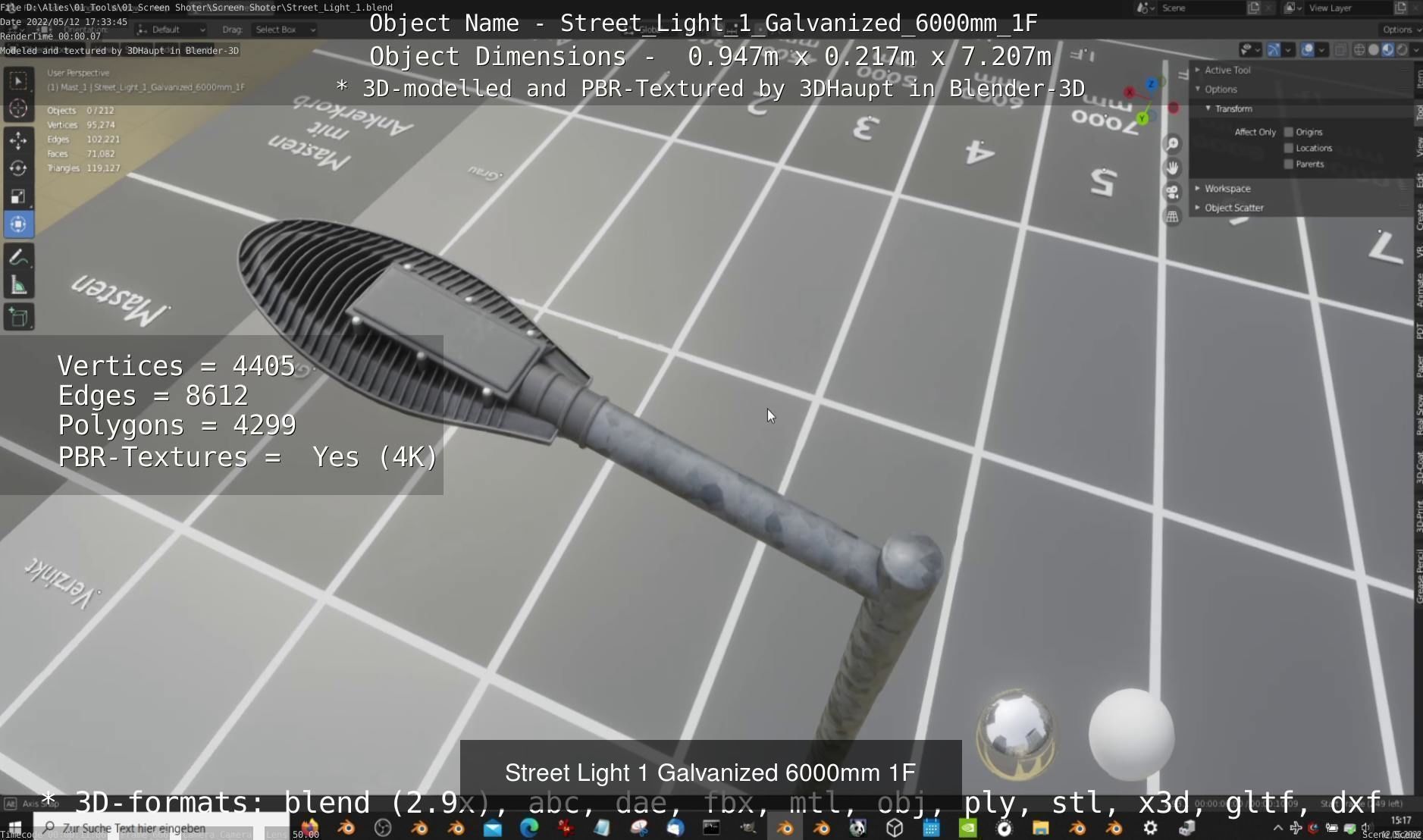1423x840 pixels.
Task: Click the chrome HDRI preview sphere
Action: point(1016,733)
